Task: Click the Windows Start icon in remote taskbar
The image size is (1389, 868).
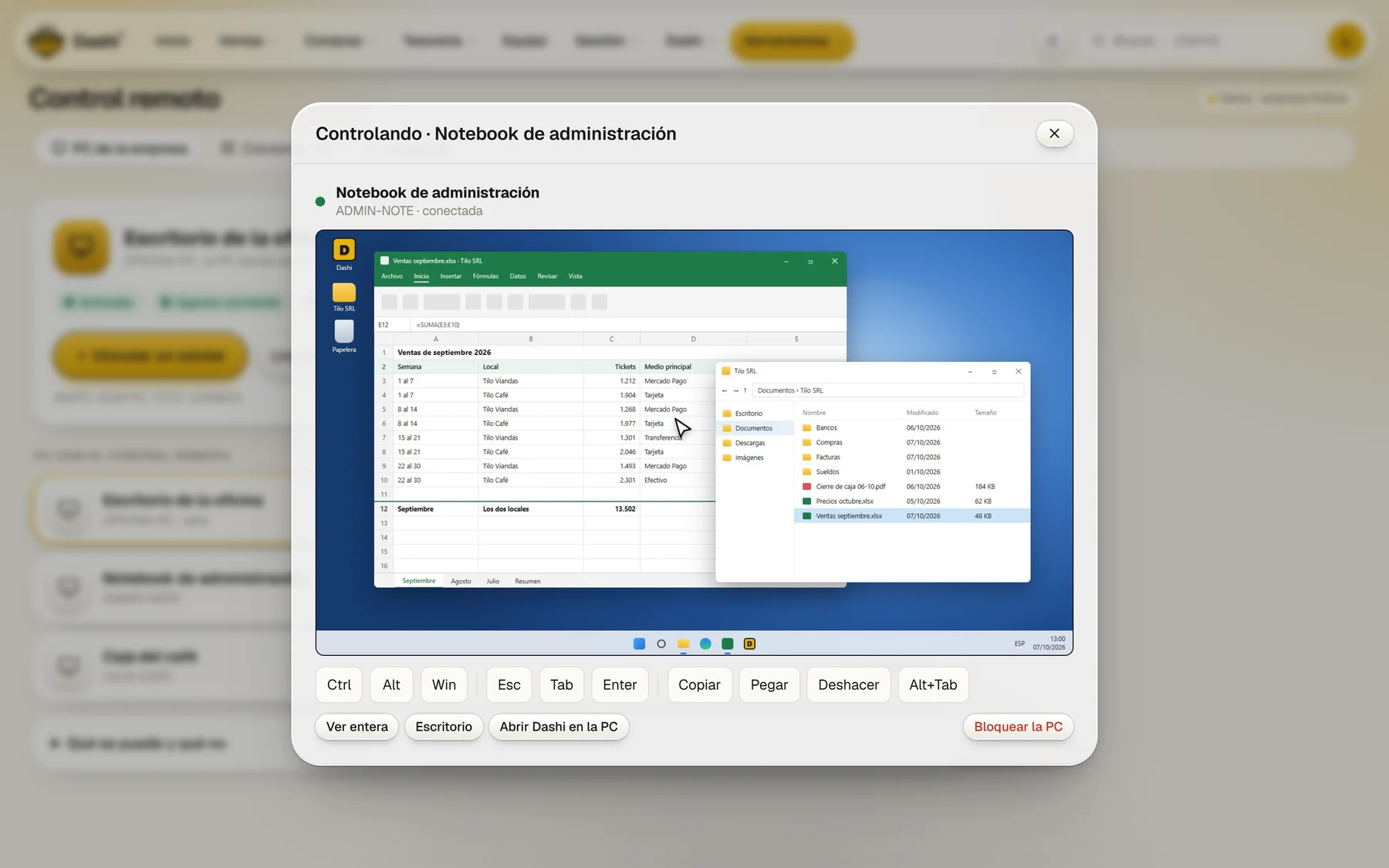Action: 639,643
